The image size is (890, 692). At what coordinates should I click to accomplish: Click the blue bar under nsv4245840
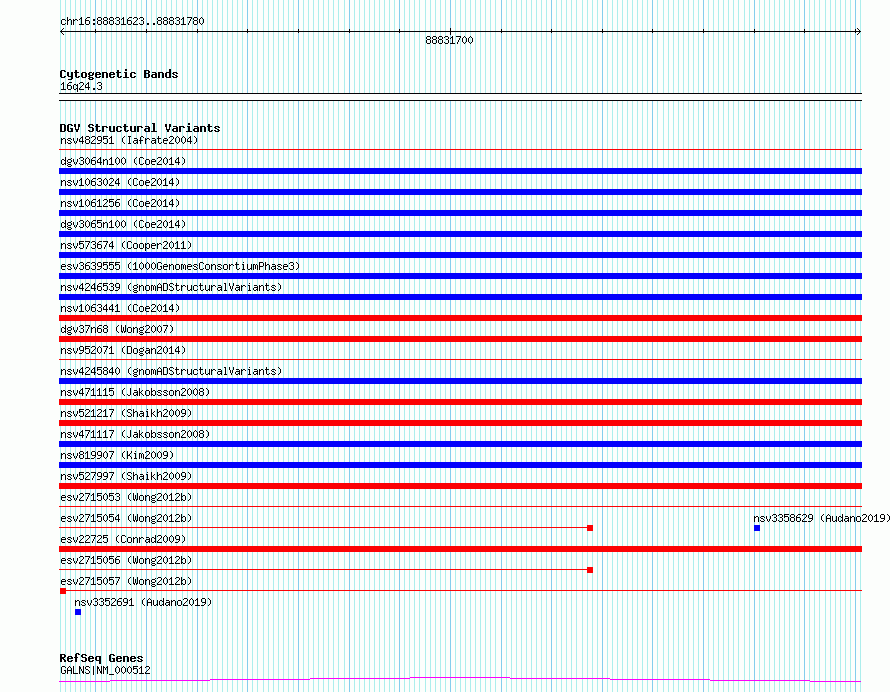460,381
